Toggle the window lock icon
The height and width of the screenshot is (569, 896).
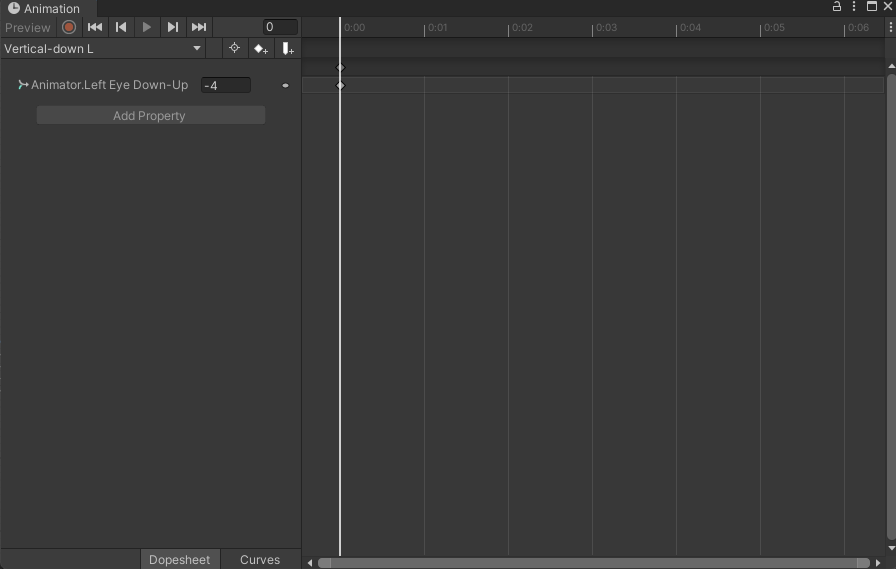(837, 6)
